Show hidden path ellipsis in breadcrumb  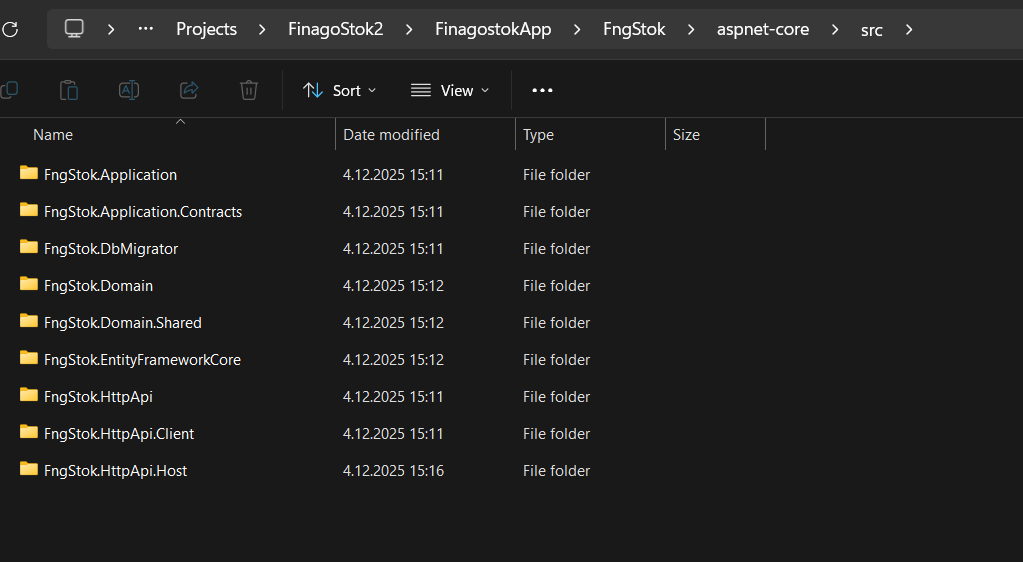coord(146,29)
